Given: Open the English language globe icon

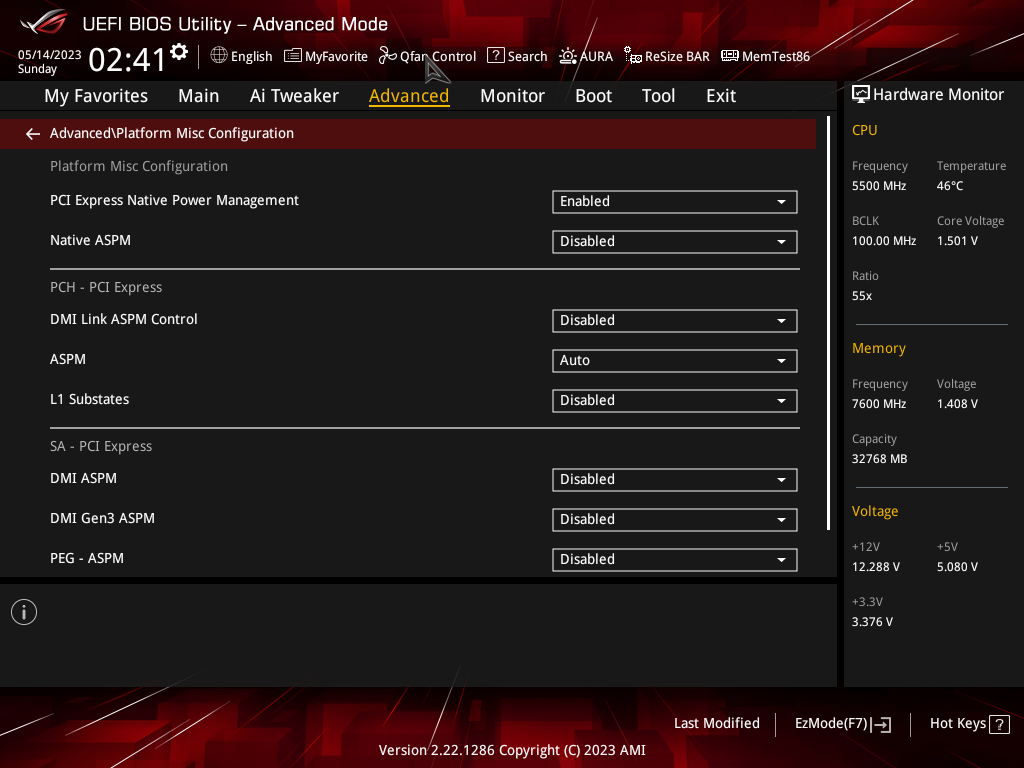Looking at the screenshot, I should click(219, 56).
